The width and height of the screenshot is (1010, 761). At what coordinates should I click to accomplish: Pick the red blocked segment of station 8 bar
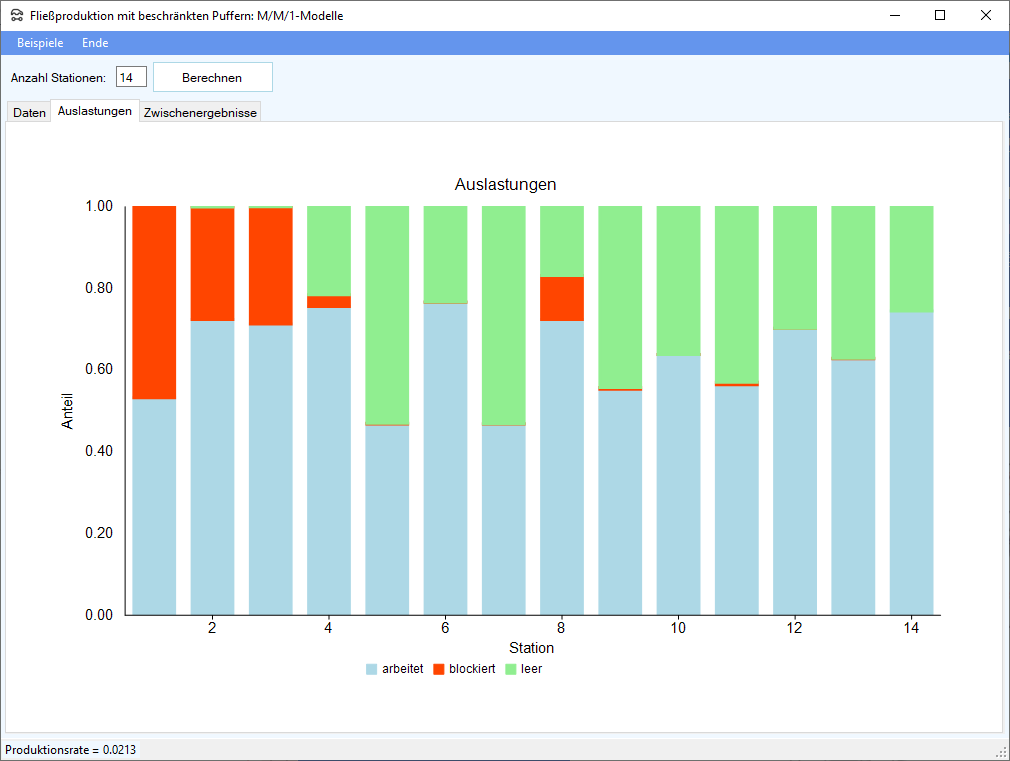click(x=562, y=298)
